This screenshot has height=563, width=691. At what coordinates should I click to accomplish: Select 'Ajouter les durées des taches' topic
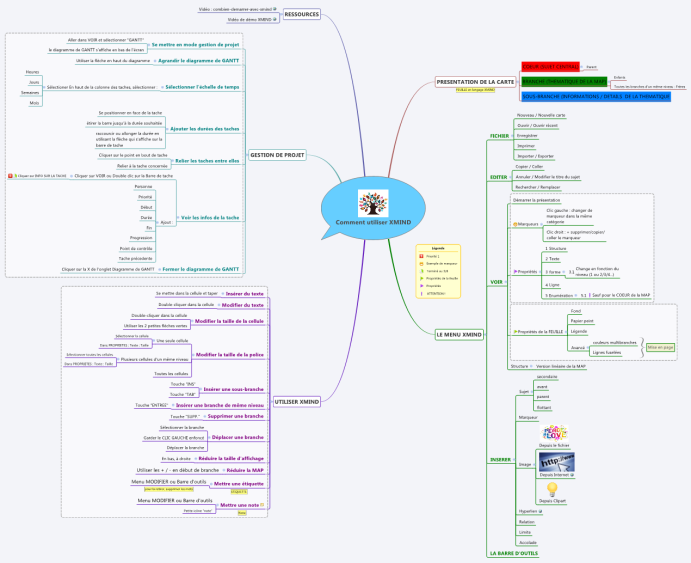204,129
